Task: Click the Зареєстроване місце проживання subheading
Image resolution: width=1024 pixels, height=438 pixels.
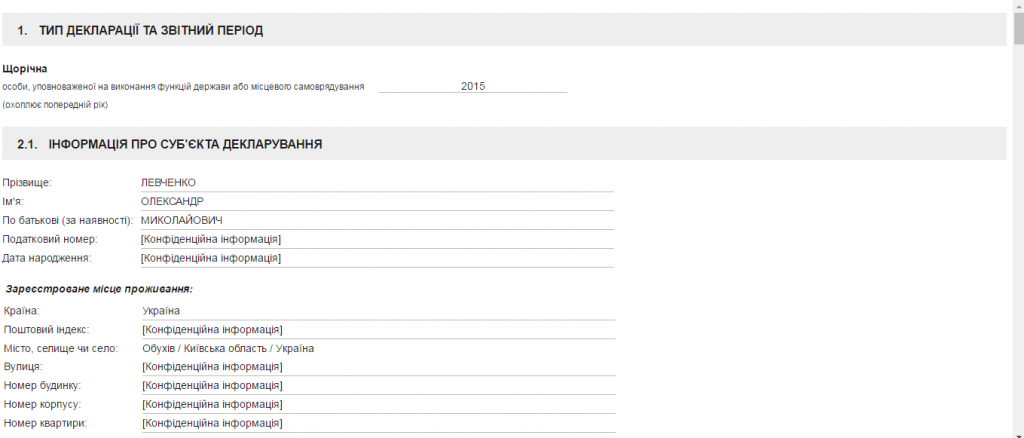Action: [99, 288]
